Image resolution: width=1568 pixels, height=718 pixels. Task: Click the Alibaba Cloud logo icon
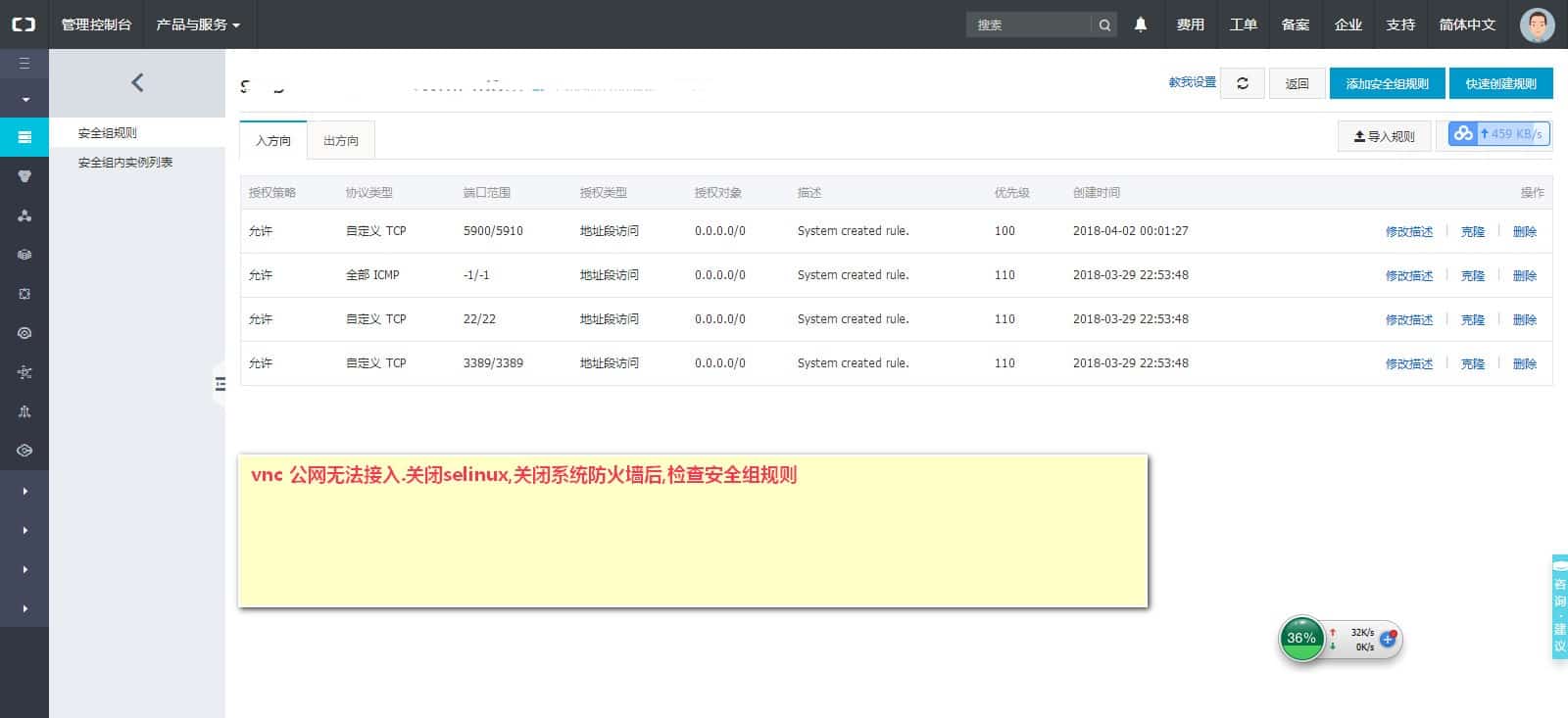[24, 24]
